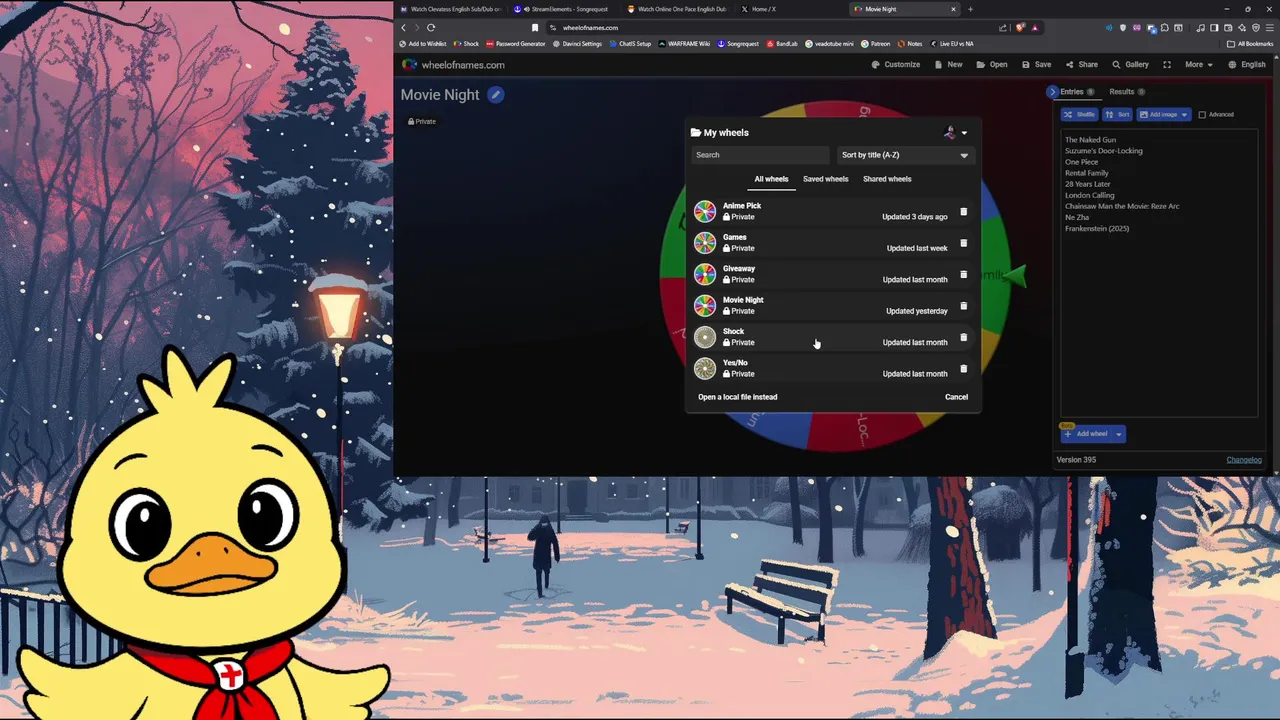Open the Games wheel row
This screenshot has width=1280, height=720.
click(x=832, y=243)
